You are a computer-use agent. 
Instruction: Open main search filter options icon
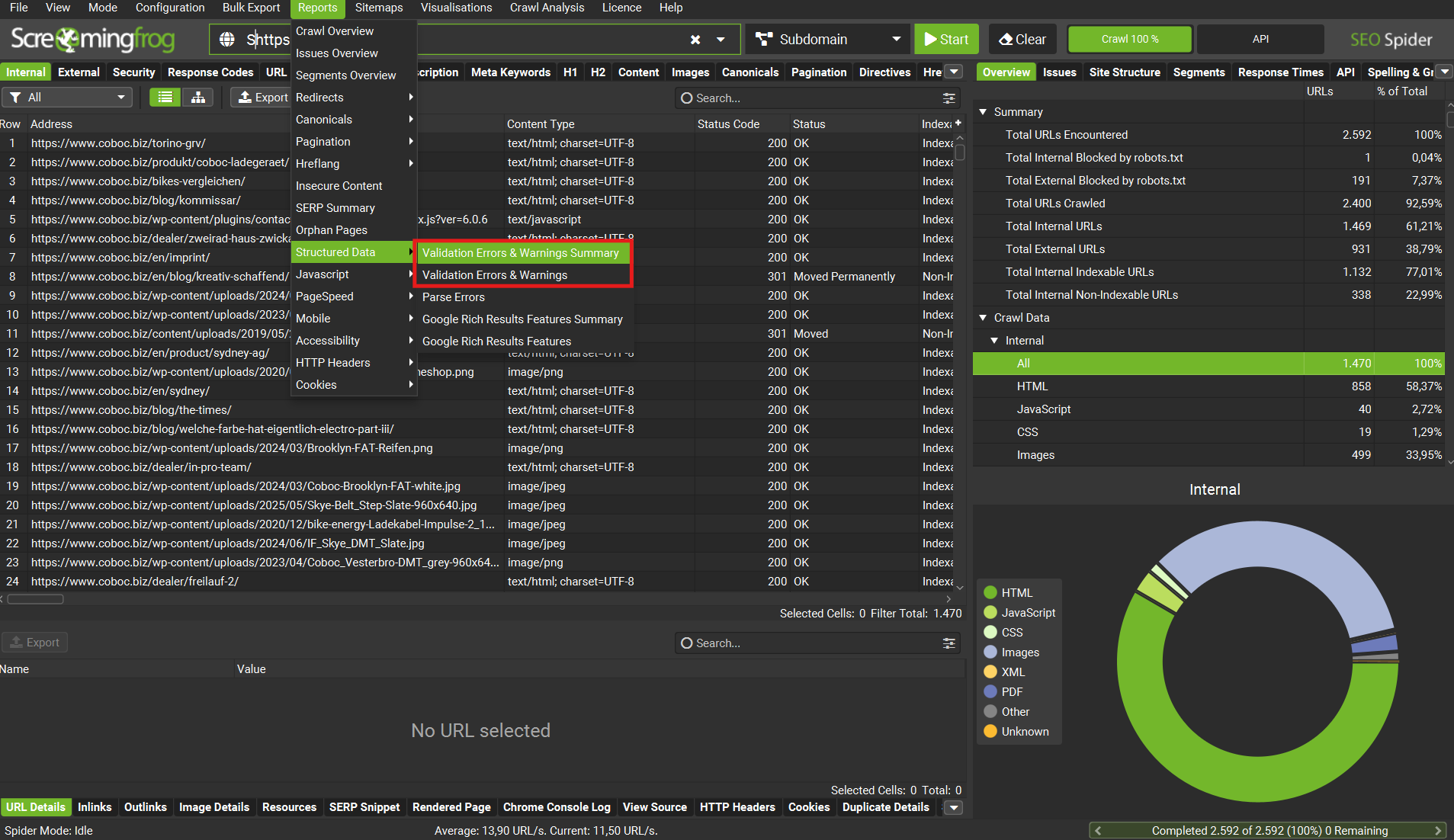[948, 98]
